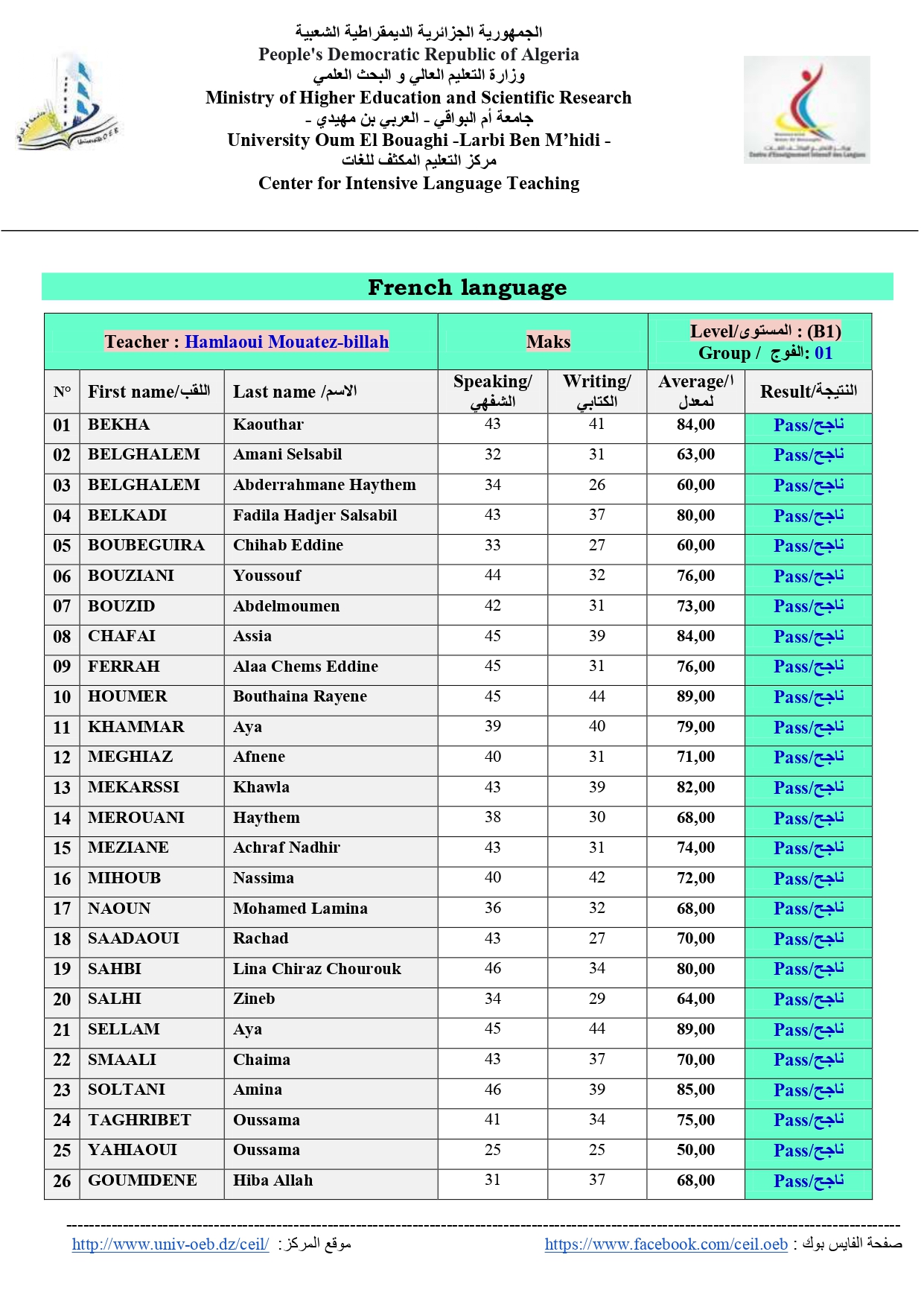Viewport: 924px width, 1307px height.
Task: Click average 85,00 in SOLTANI row
Action: (x=695, y=1090)
